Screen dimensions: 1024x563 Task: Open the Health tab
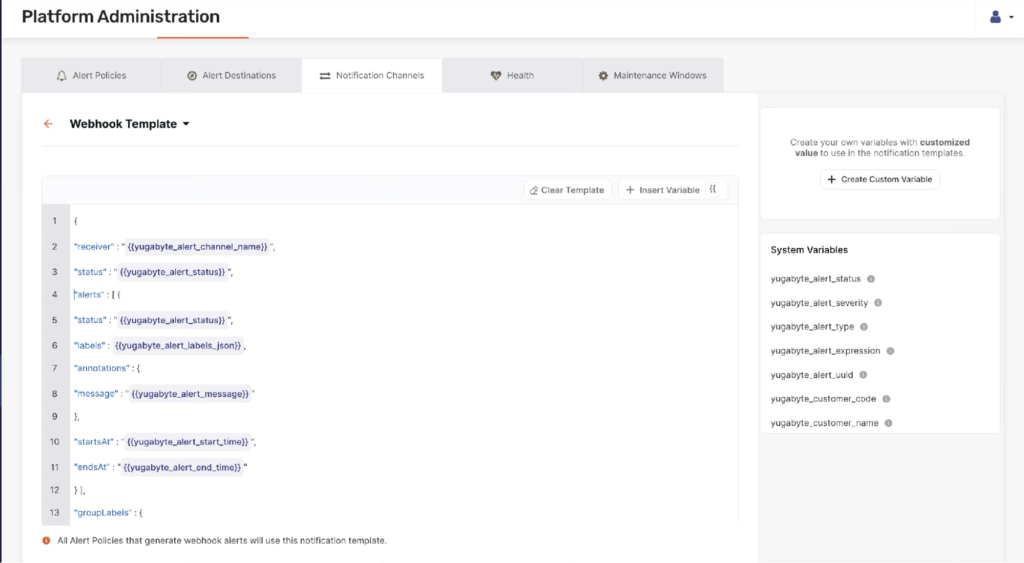[512, 76]
